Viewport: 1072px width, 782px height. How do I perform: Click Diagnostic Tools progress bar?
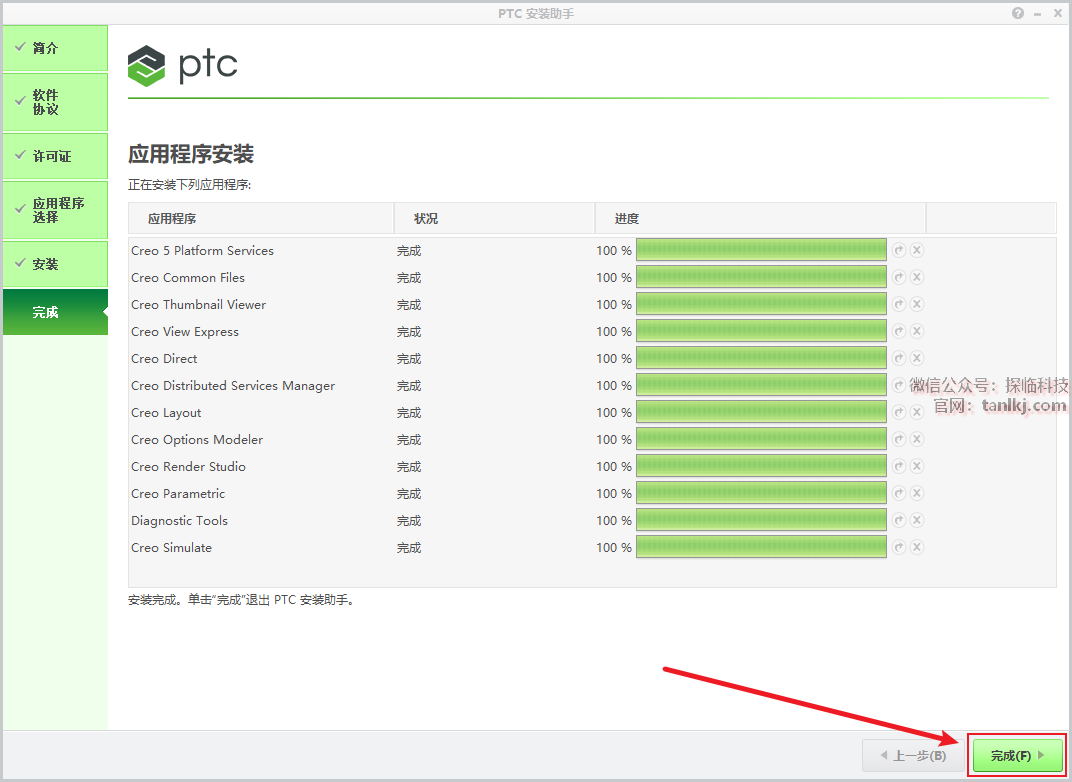click(x=761, y=520)
